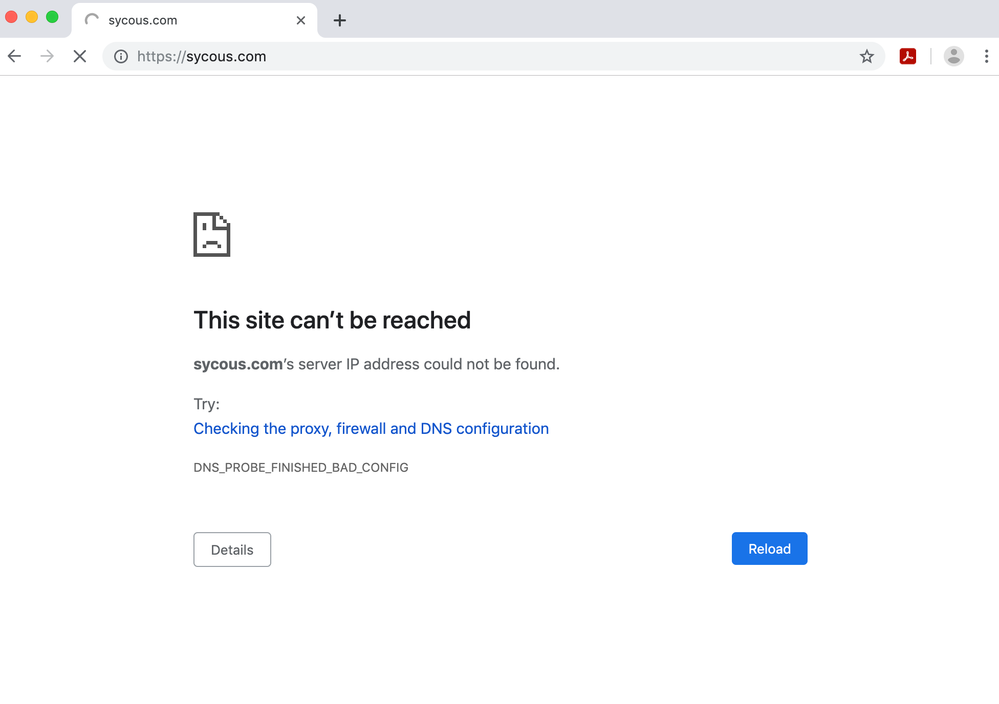View site information for sycous.com
Image resolution: width=999 pixels, height=704 pixels.
click(x=121, y=57)
